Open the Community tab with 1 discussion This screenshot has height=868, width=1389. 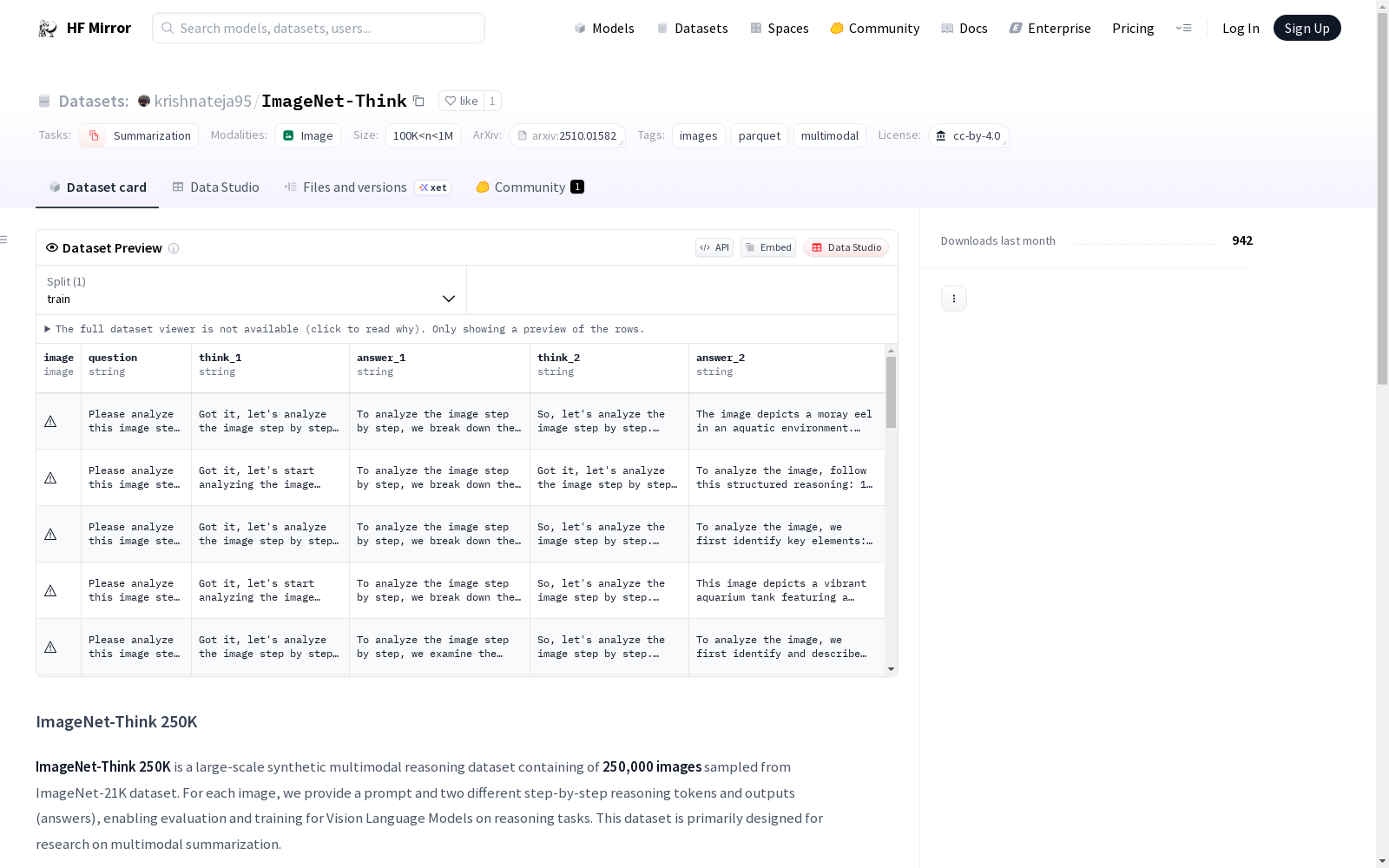click(x=530, y=187)
